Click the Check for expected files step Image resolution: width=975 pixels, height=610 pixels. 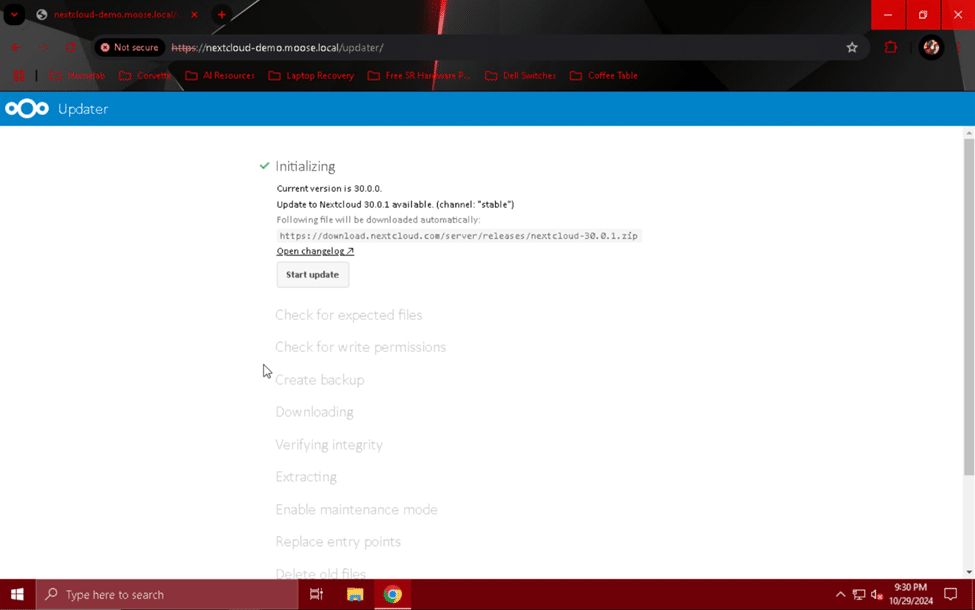tap(349, 315)
